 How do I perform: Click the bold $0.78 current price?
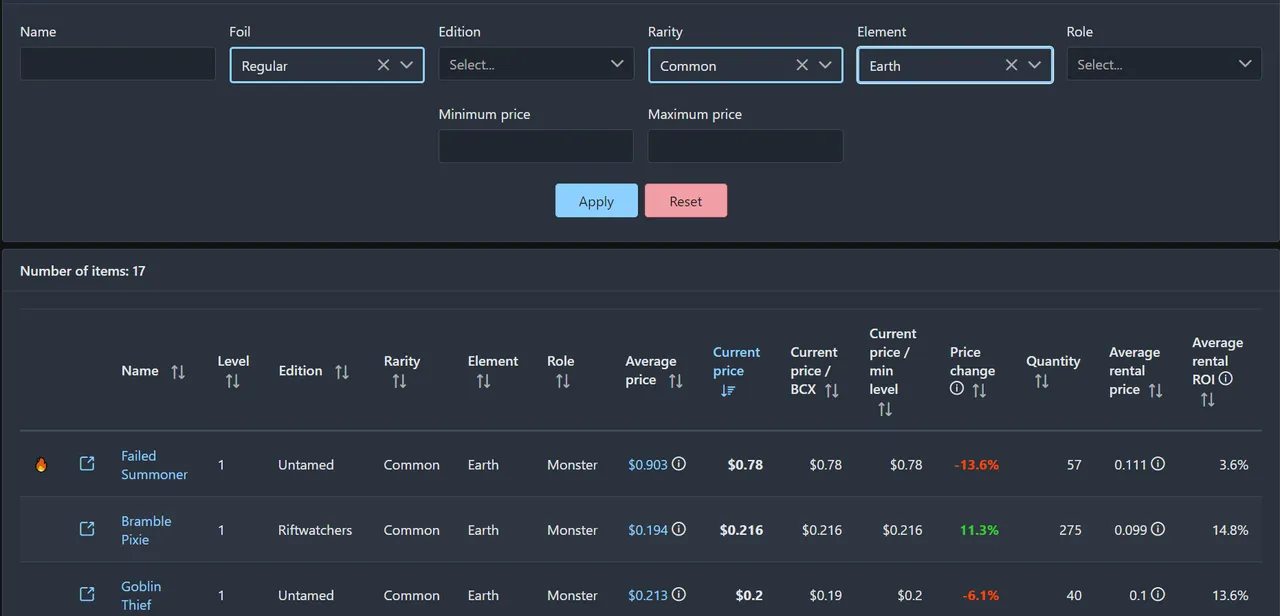(x=745, y=465)
